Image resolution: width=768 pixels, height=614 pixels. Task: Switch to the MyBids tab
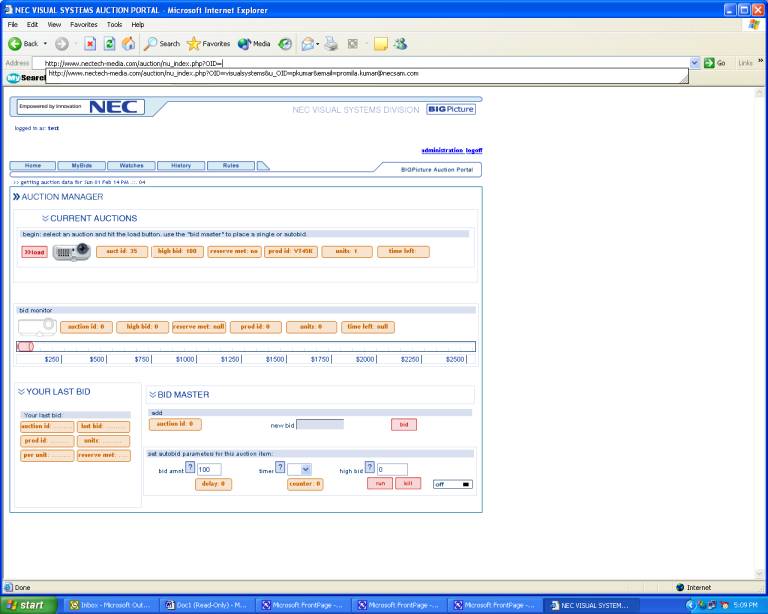[82, 165]
